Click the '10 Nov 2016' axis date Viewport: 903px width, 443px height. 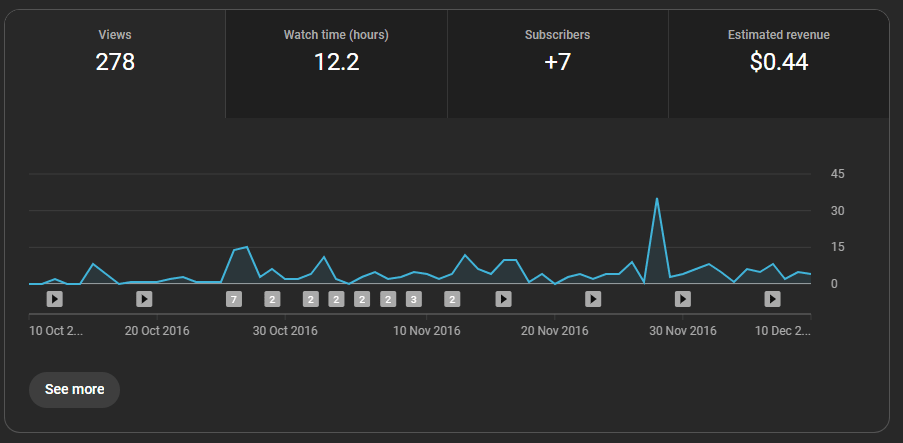(x=427, y=331)
